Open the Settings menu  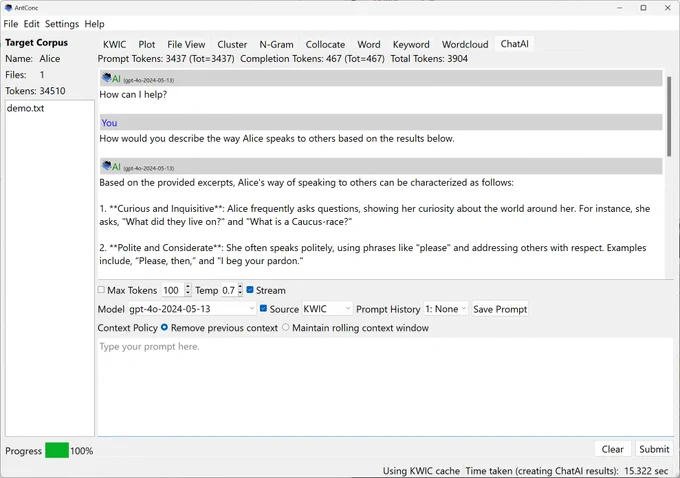62,24
